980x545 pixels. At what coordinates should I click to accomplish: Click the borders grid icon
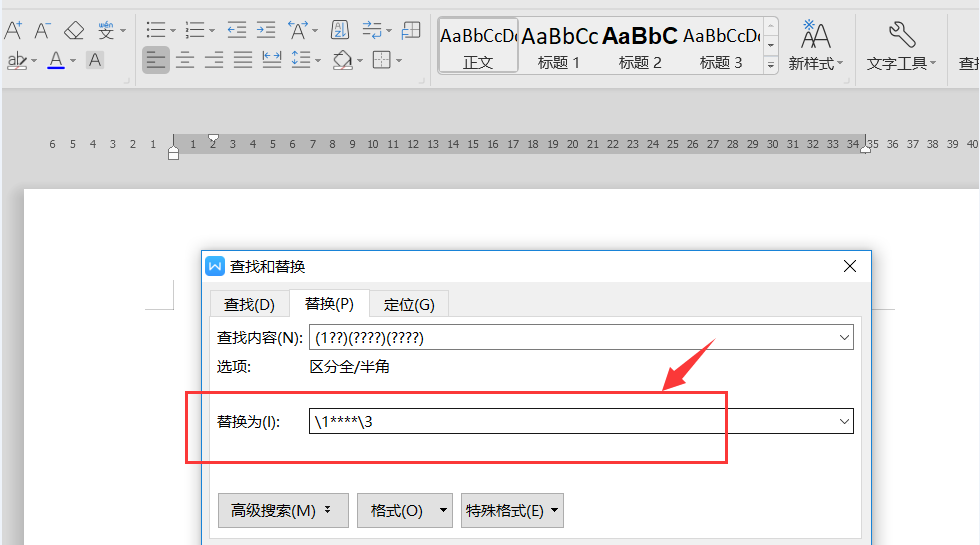pyautogui.click(x=381, y=61)
